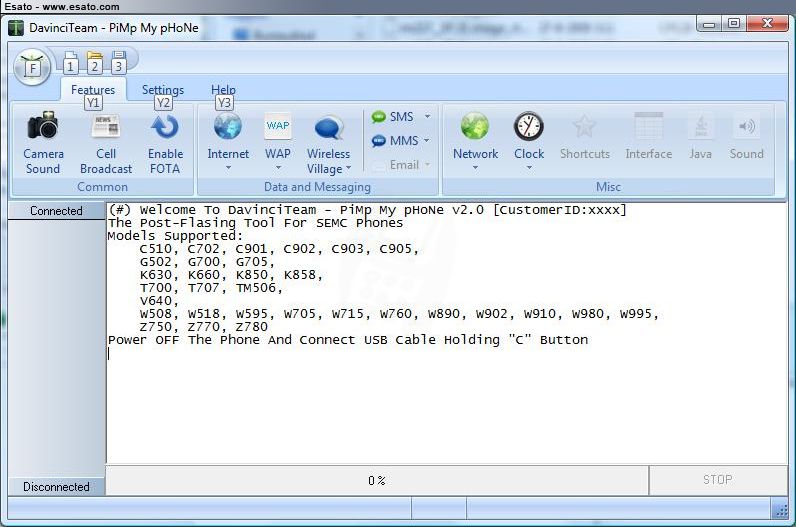Click the "Power OFF The Phone" instruction line
The height and width of the screenshot is (527, 796).
(x=348, y=340)
